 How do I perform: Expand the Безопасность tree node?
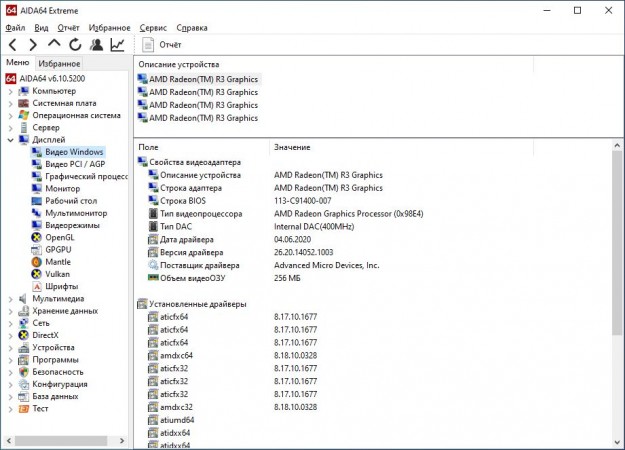pos(10,371)
